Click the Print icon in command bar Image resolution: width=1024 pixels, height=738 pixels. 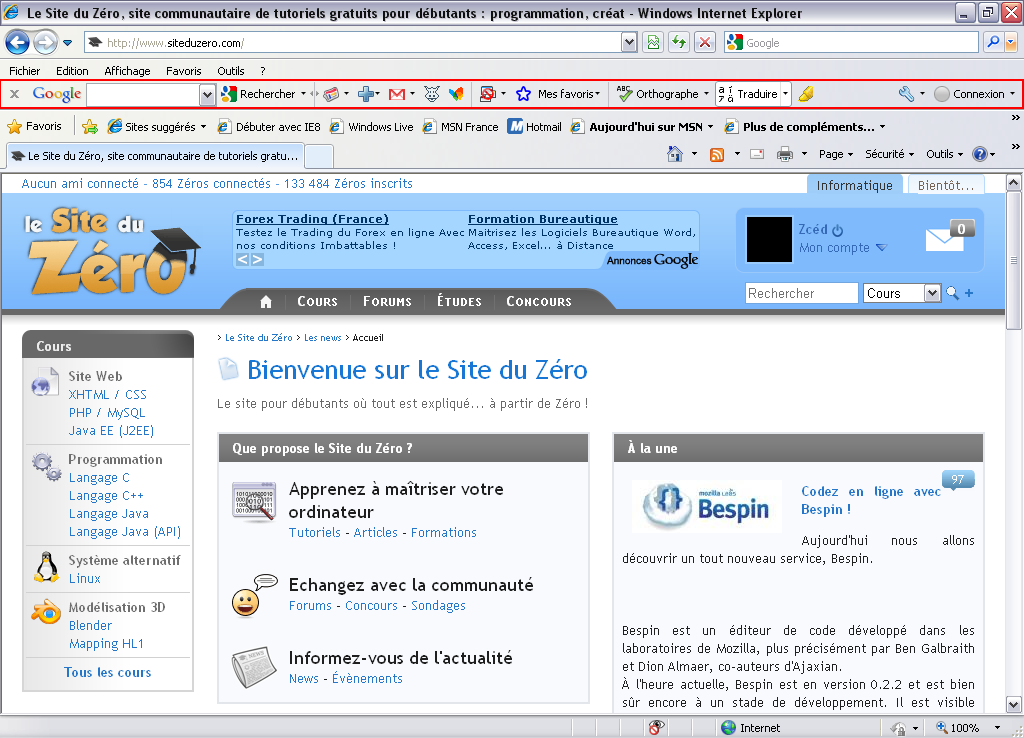tap(785, 154)
